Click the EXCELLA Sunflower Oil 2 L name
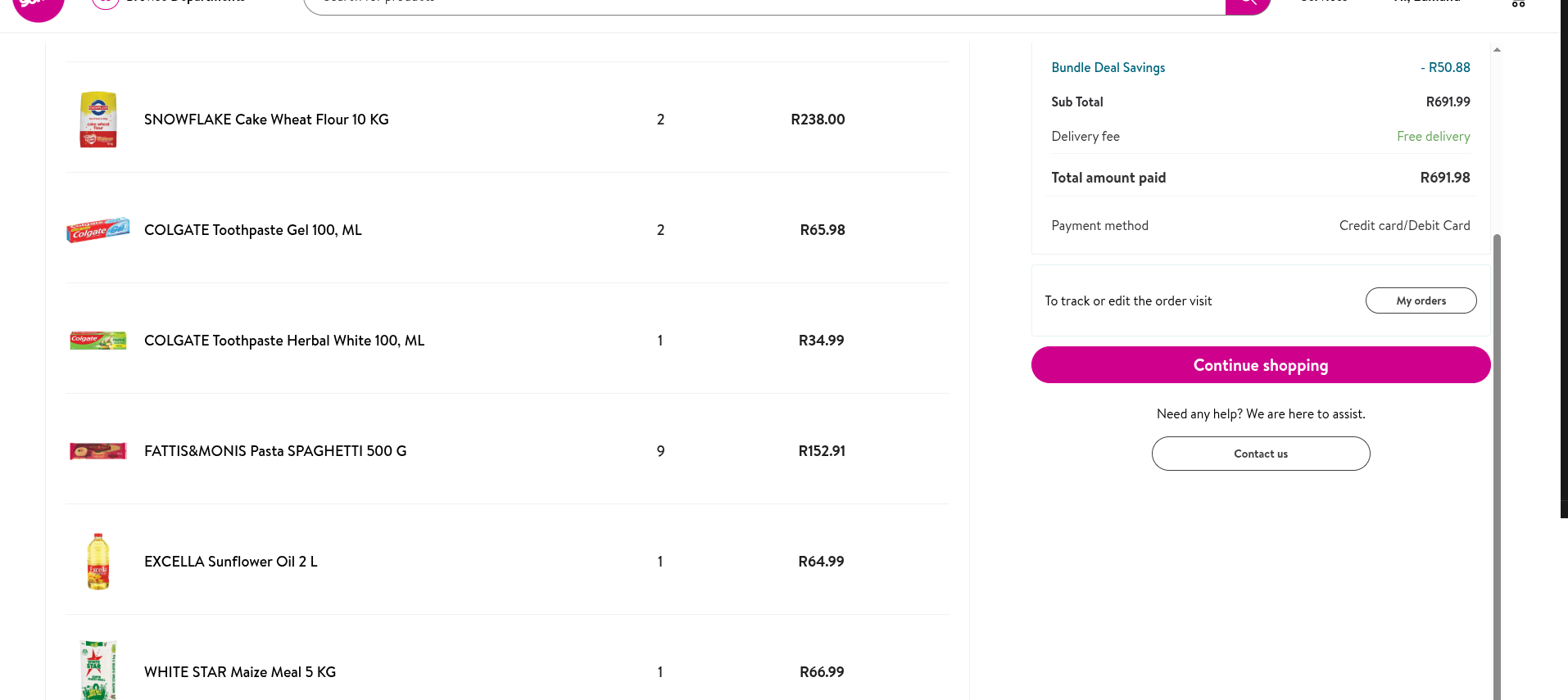Screen dimensions: 1568x700 231,562
